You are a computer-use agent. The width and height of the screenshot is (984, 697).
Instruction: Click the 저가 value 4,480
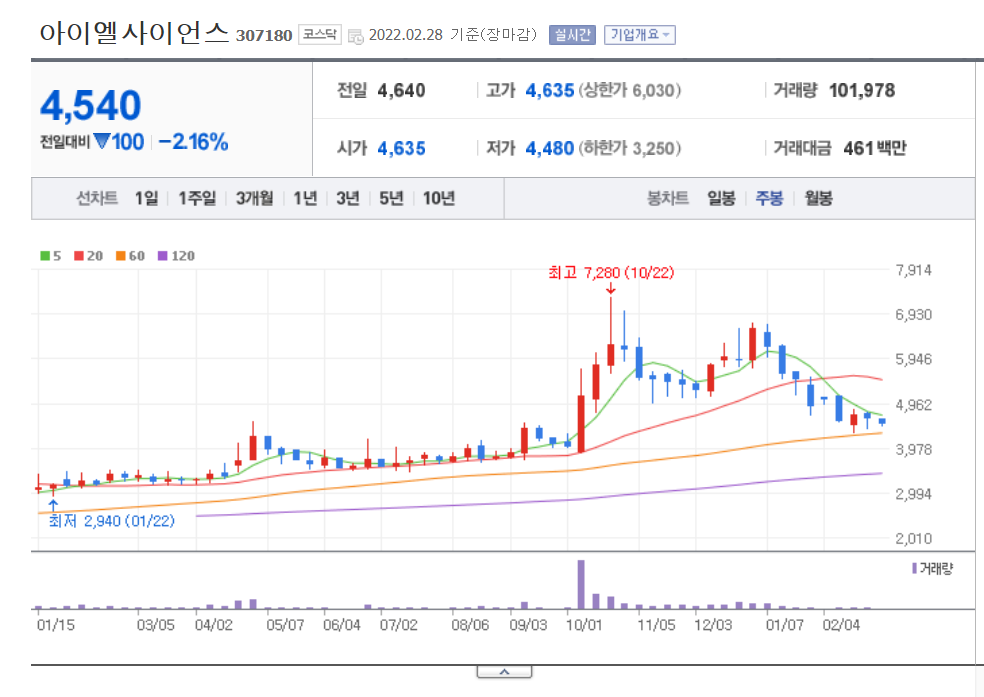(x=550, y=148)
